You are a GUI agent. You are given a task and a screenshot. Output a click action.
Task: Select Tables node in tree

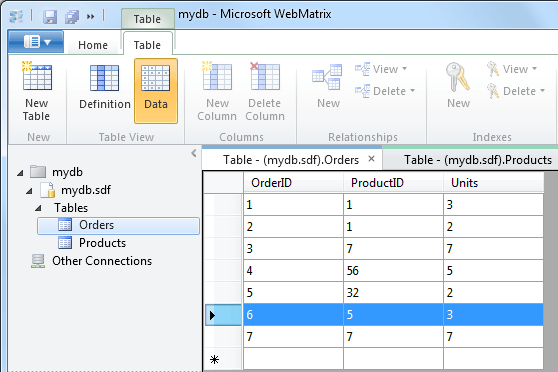[x=71, y=208]
